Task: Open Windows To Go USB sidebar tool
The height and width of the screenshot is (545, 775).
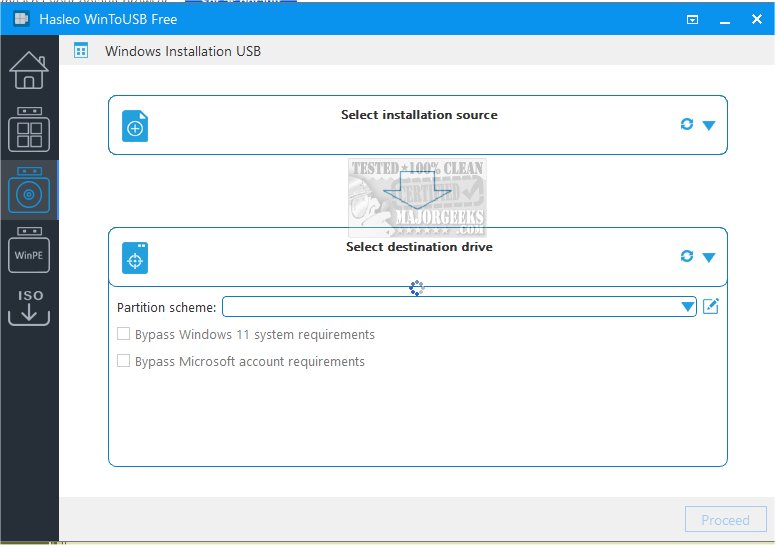Action: coord(29,129)
